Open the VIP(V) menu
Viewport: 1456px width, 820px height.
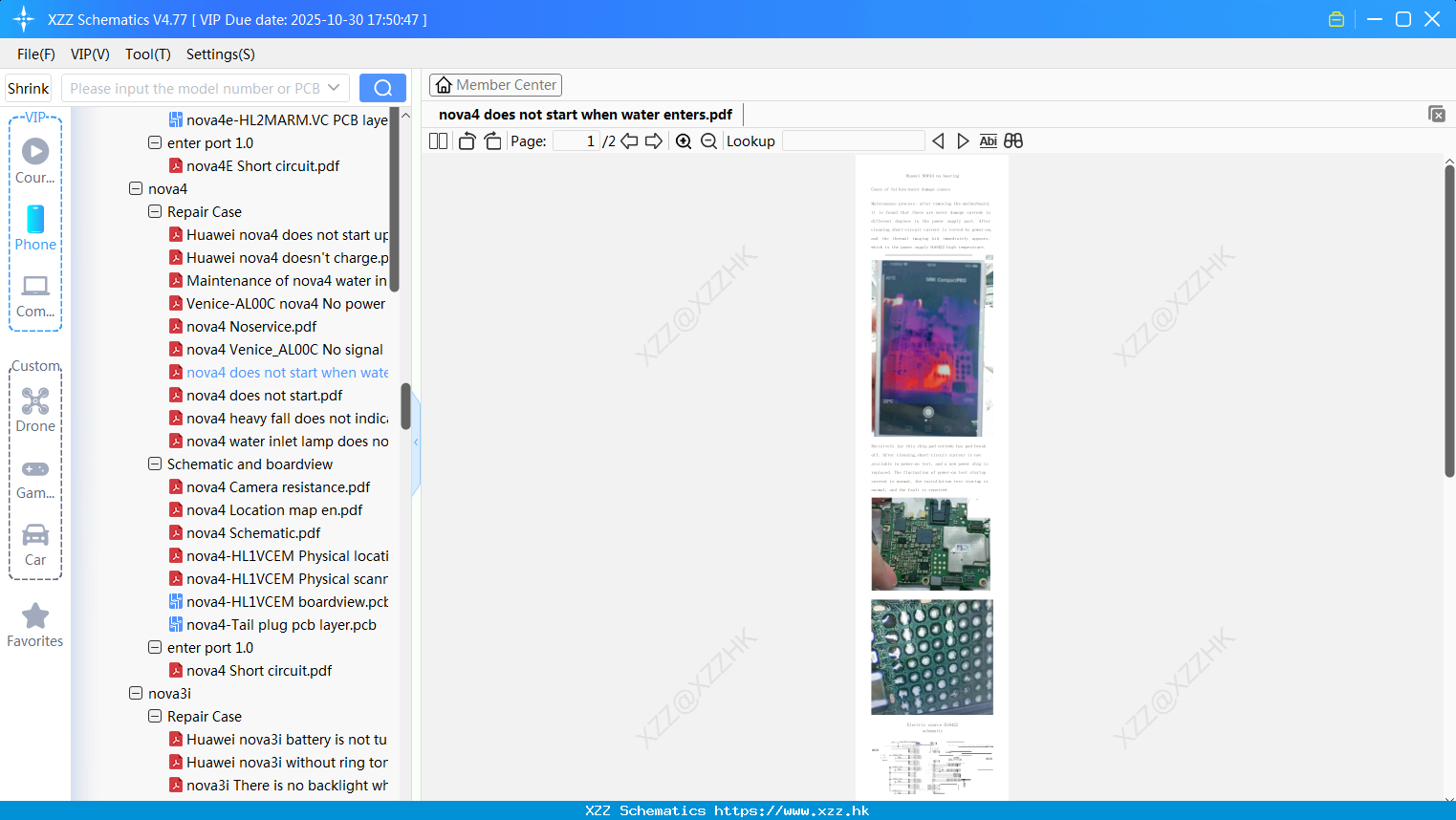pyautogui.click(x=90, y=54)
